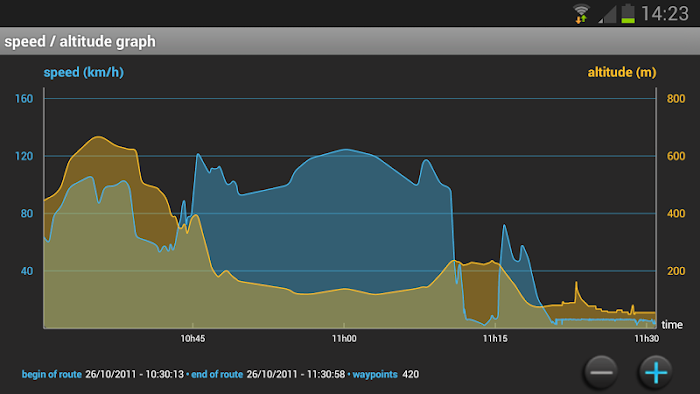Tap the 40 speed axis value
This screenshot has width=700, height=394.
[27, 271]
